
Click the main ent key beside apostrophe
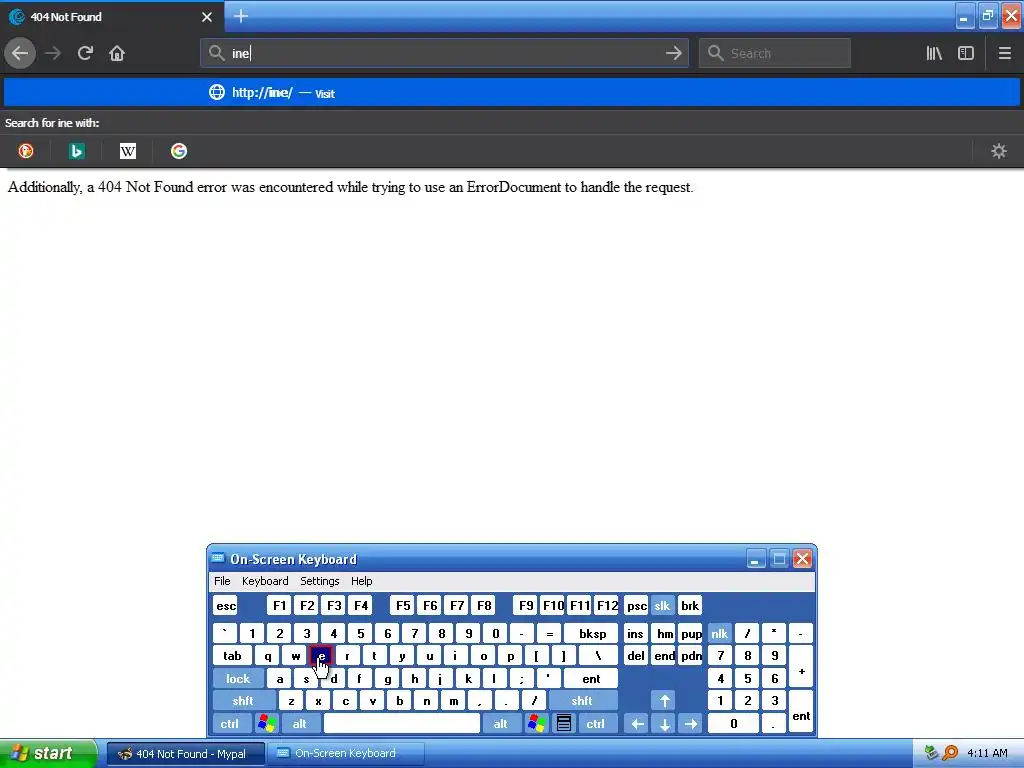pos(591,679)
